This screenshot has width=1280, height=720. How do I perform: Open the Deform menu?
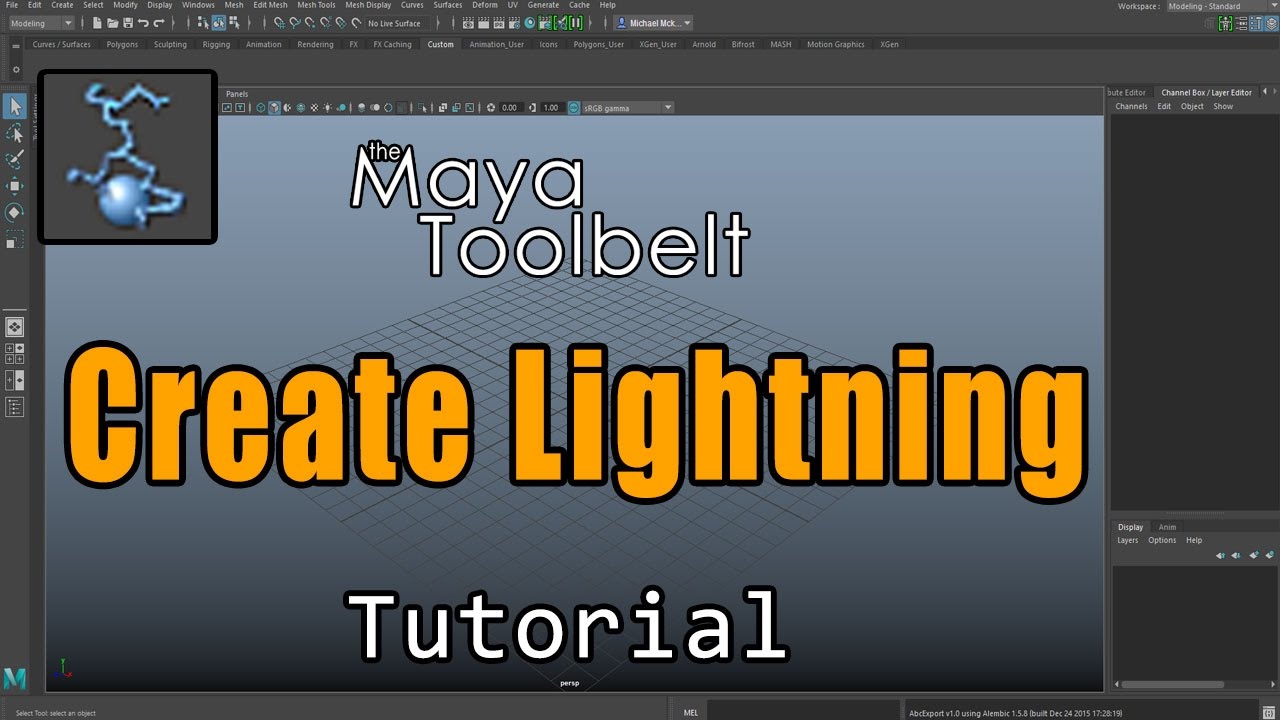[x=484, y=5]
